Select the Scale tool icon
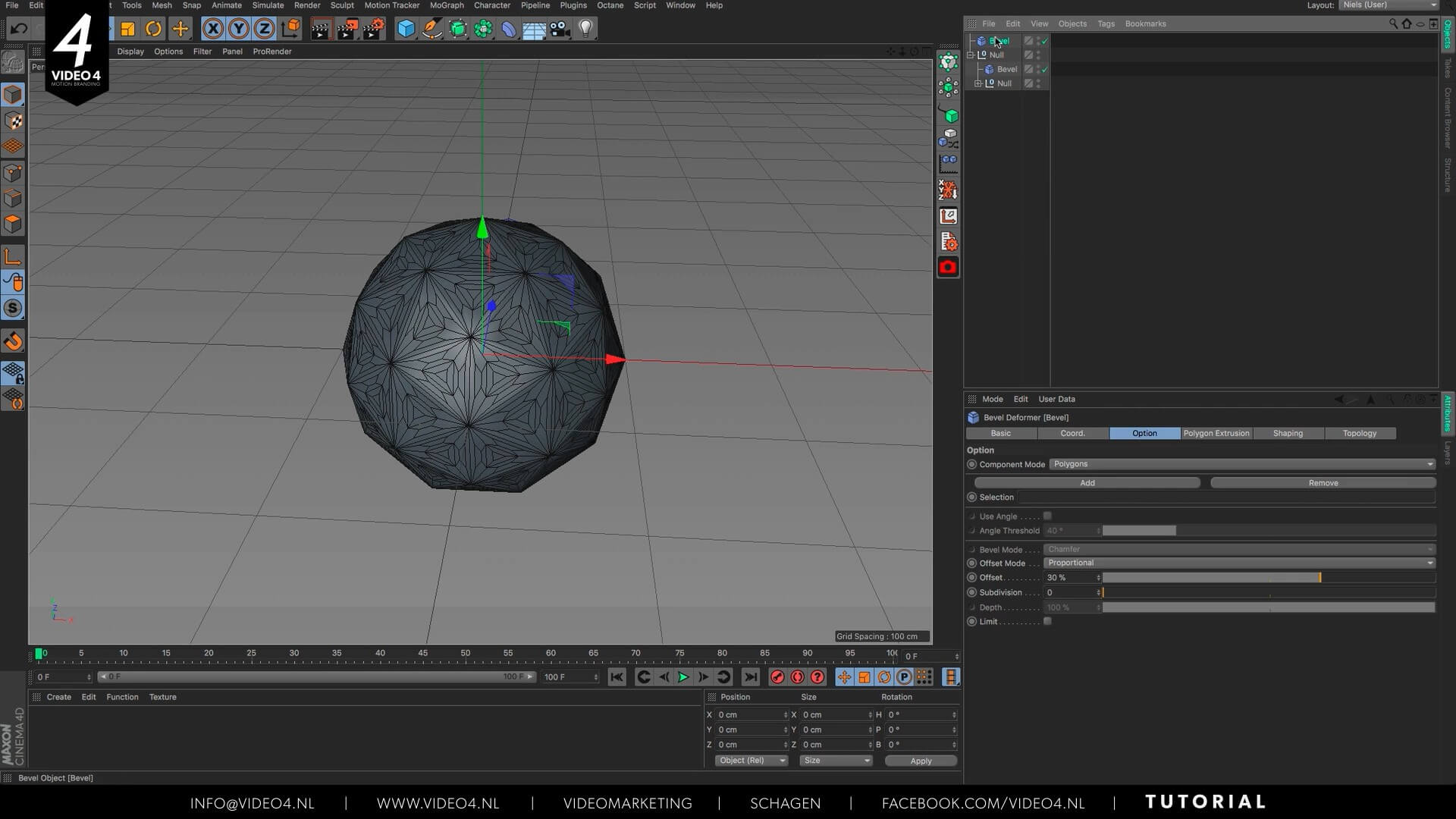1456x819 pixels. tap(127, 29)
